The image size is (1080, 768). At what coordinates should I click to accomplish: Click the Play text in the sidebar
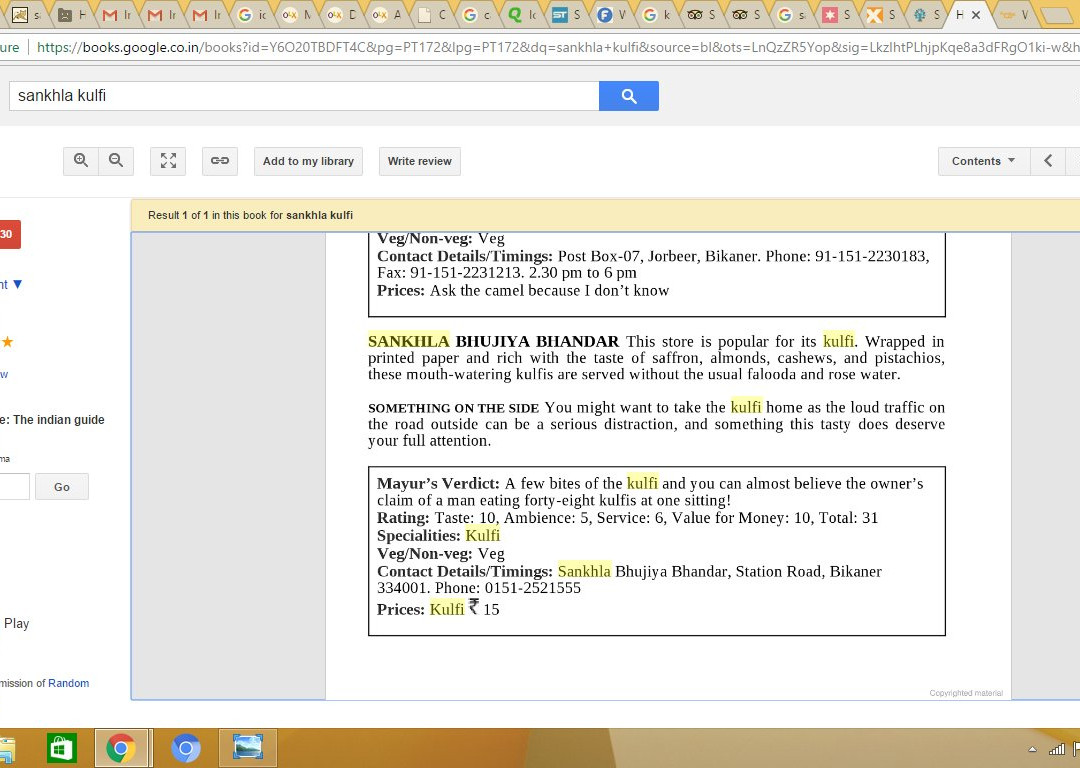pos(17,623)
